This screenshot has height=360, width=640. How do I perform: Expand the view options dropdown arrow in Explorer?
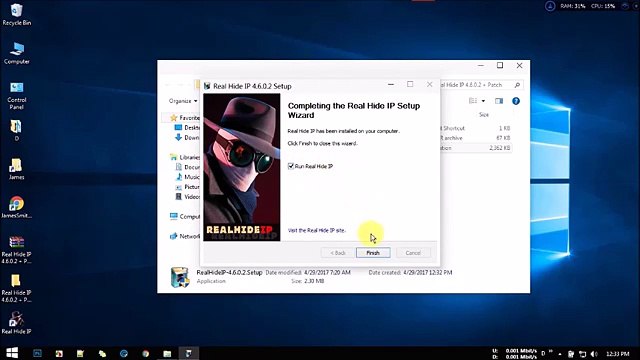[x=483, y=101]
